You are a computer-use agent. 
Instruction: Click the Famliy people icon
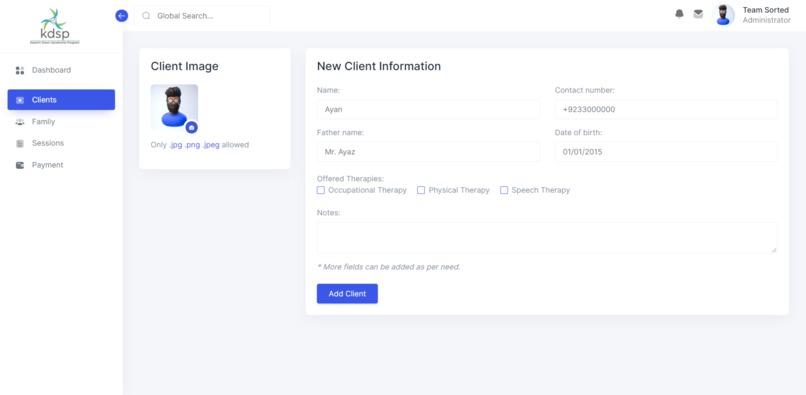[20, 122]
